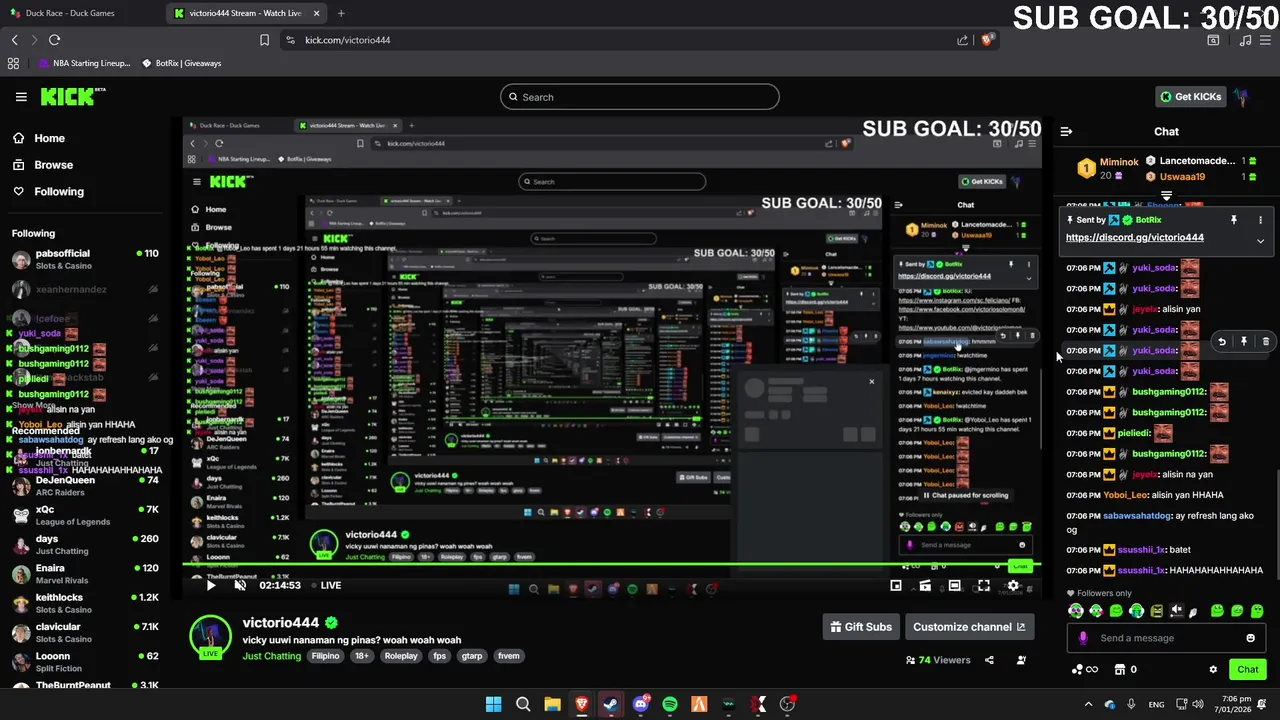Open chat settings gear icon
The image size is (1280, 720).
1213,670
